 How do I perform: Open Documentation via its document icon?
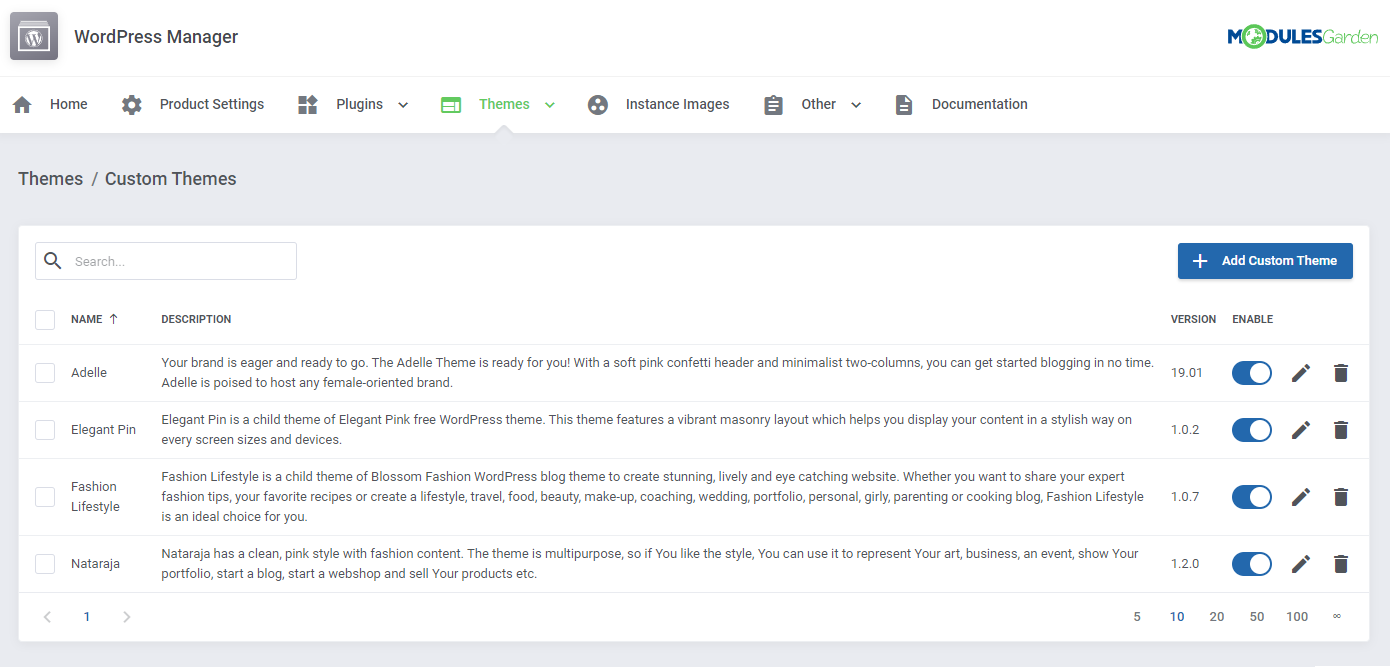click(904, 103)
